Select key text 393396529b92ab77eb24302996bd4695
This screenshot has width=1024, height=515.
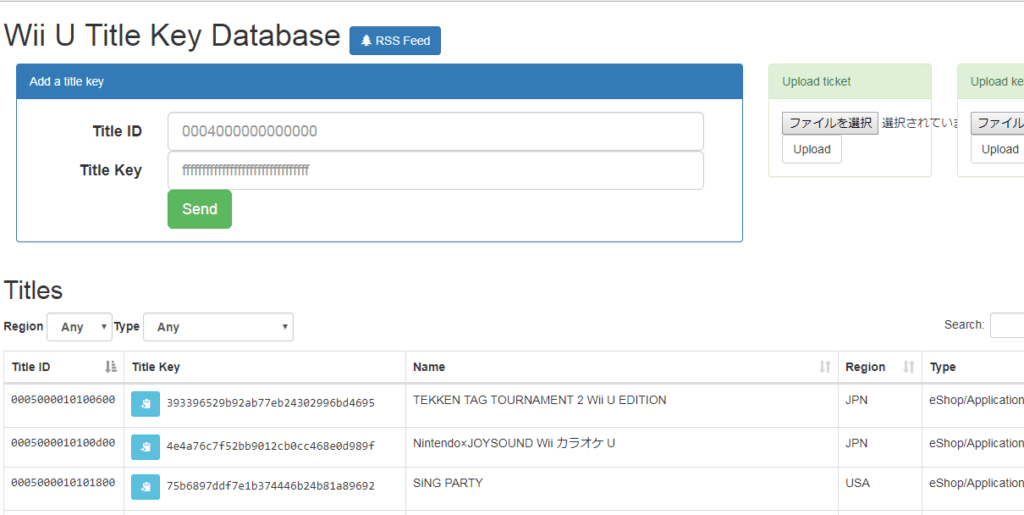(270, 403)
